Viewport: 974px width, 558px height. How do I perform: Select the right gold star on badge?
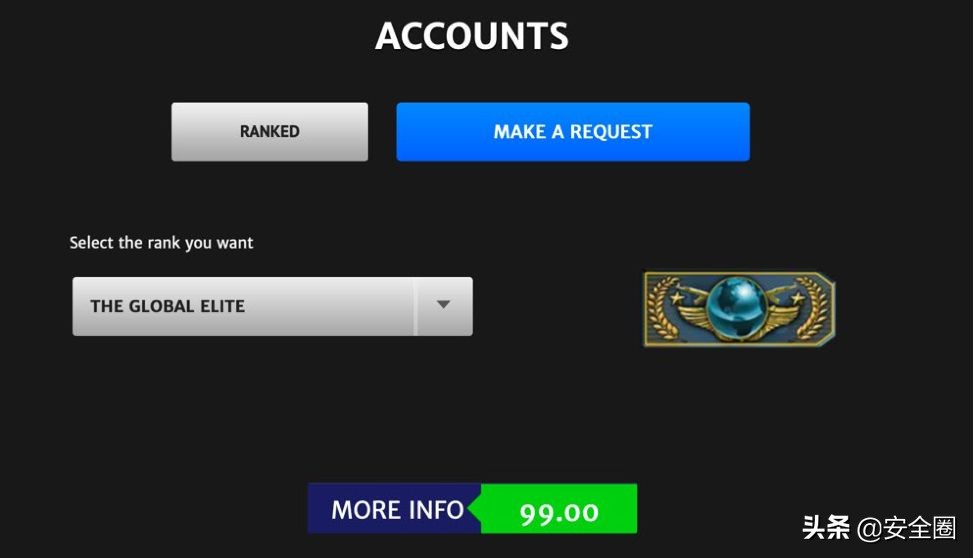(x=798, y=298)
